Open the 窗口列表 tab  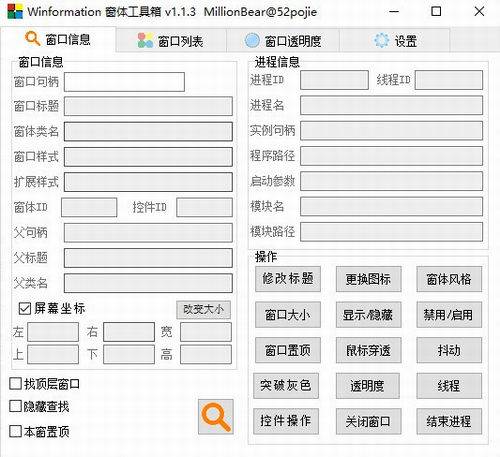pyautogui.click(x=171, y=41)
